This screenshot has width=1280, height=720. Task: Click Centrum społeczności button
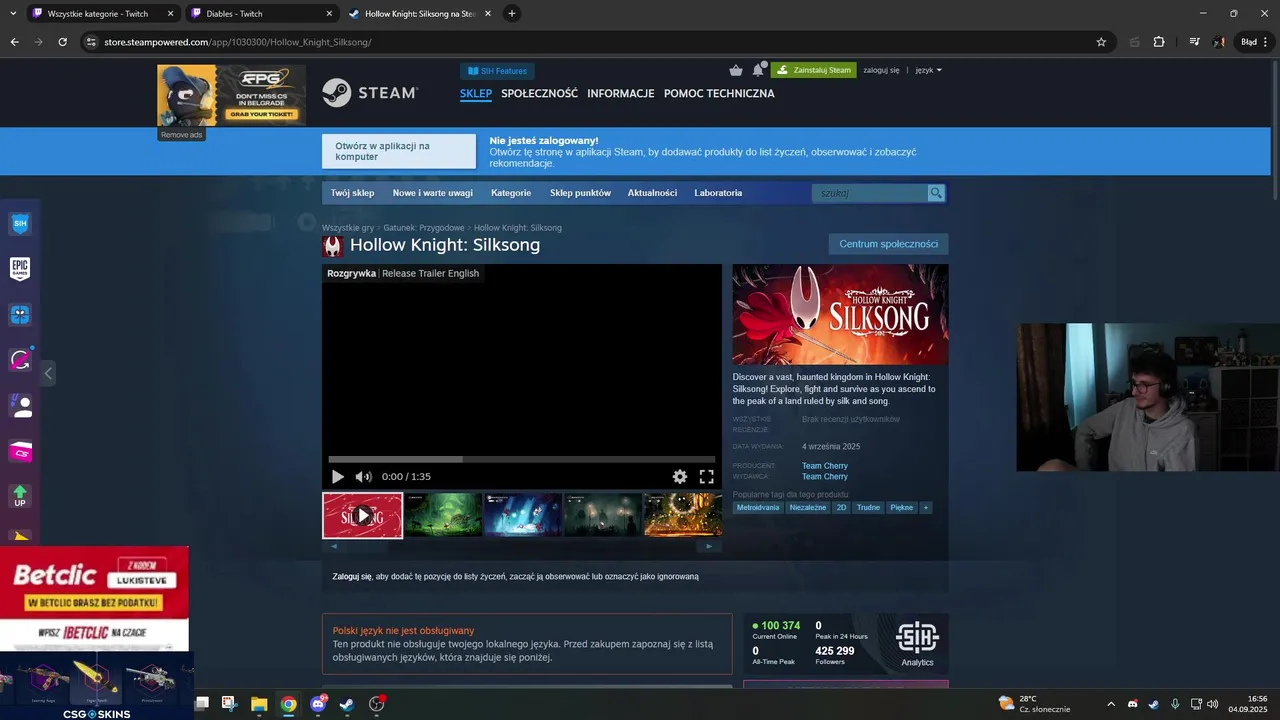tap(888, 244)
